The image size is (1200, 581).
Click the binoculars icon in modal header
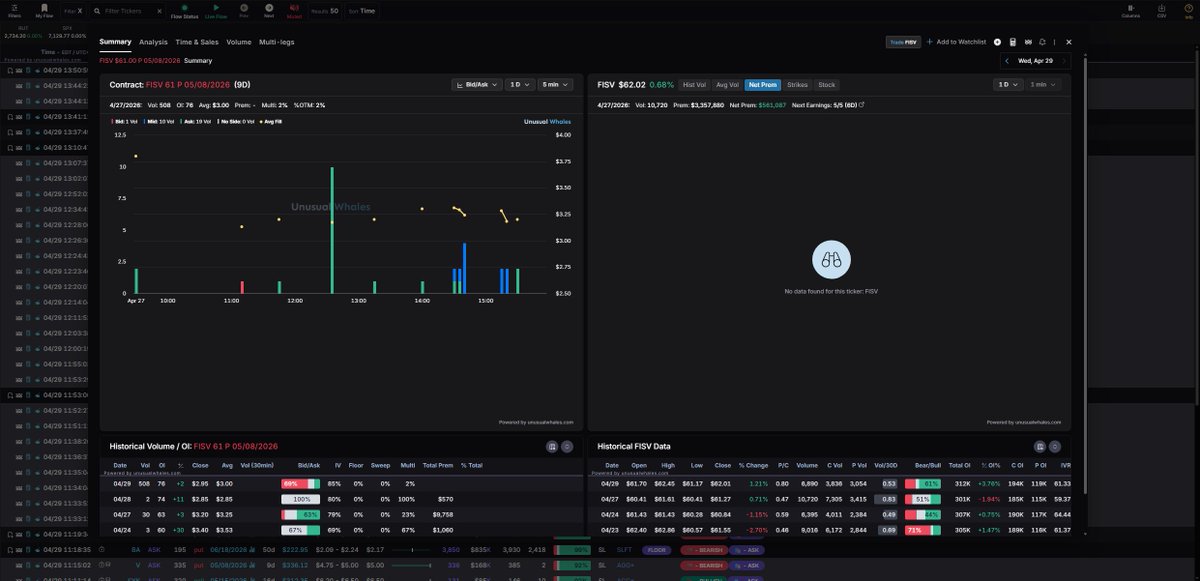click(1028, 42)
